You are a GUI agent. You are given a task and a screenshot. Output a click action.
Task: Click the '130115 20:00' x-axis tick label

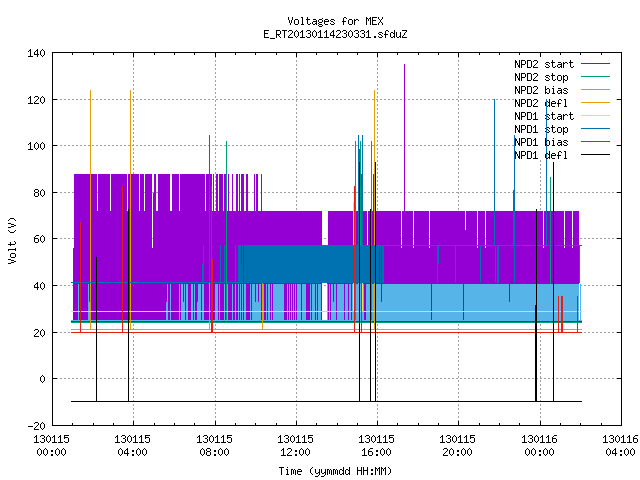coord(457,446)
